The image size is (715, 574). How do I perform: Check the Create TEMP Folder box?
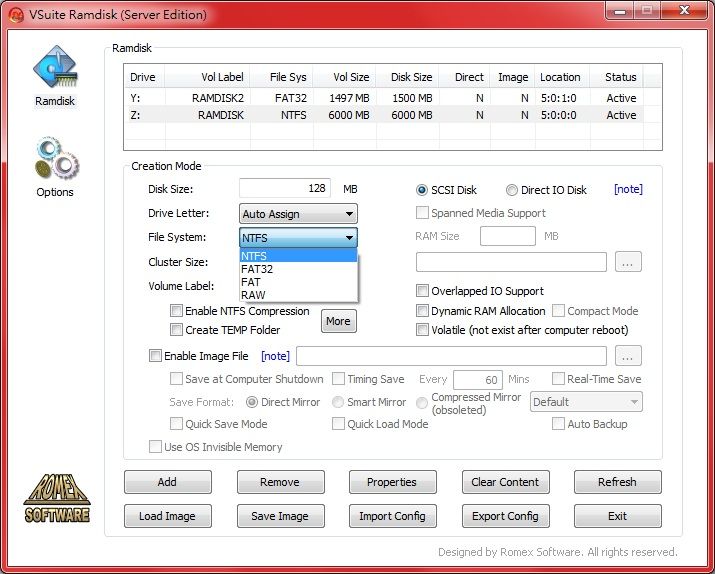point(176,330)
